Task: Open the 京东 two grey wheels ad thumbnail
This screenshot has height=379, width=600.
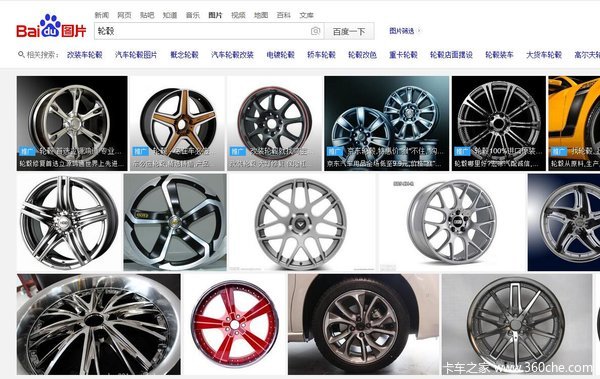Action: pos(386,123)
